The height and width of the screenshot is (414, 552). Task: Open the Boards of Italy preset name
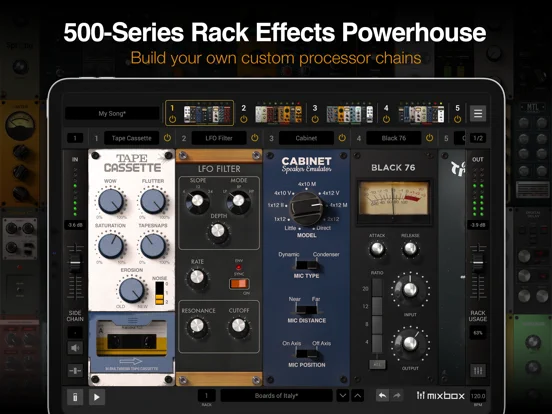point(276,396)
